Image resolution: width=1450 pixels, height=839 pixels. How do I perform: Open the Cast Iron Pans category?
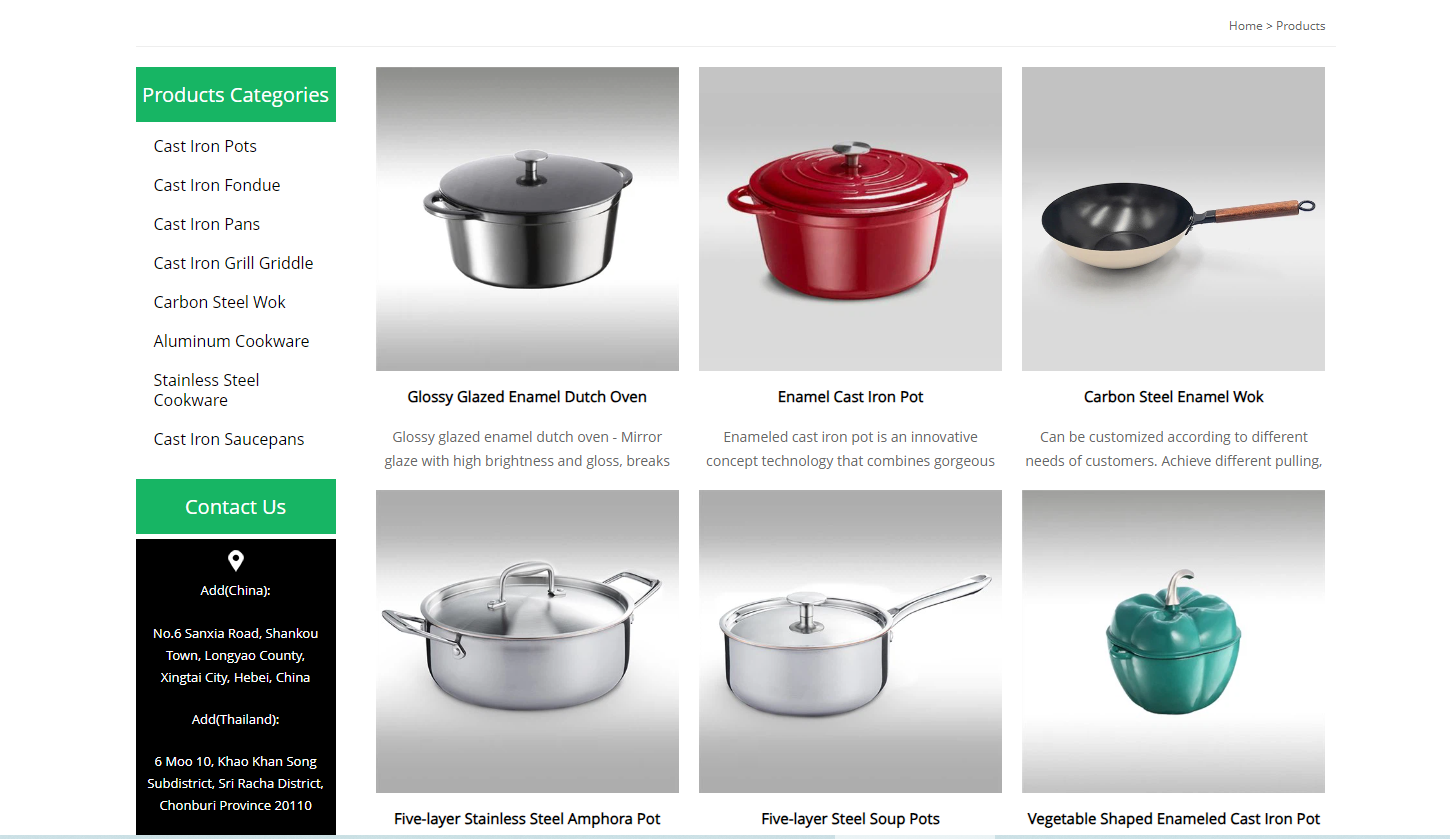click(x=207, y=224)
